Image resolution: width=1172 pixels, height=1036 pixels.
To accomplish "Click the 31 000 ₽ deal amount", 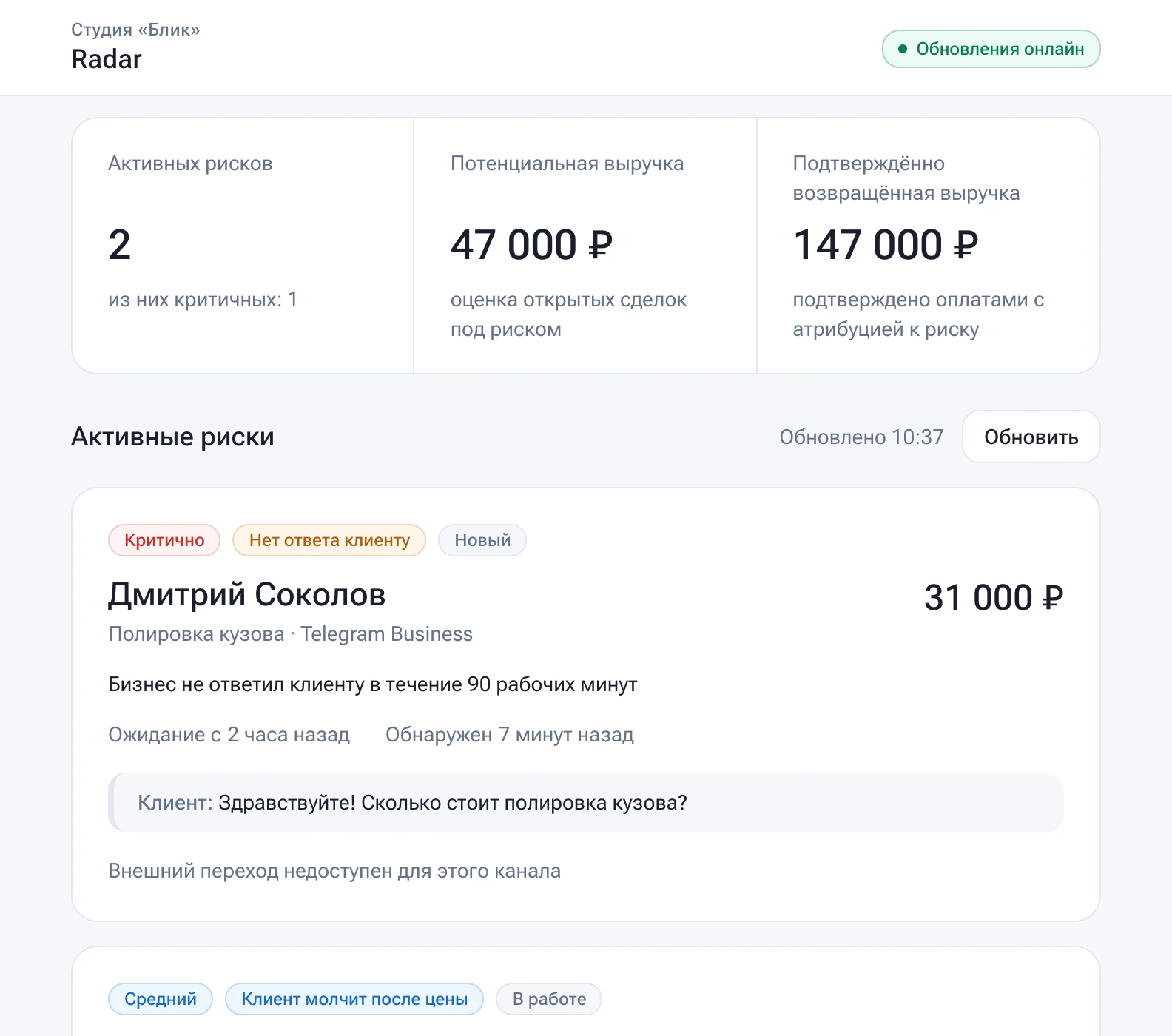I will 994,597.
